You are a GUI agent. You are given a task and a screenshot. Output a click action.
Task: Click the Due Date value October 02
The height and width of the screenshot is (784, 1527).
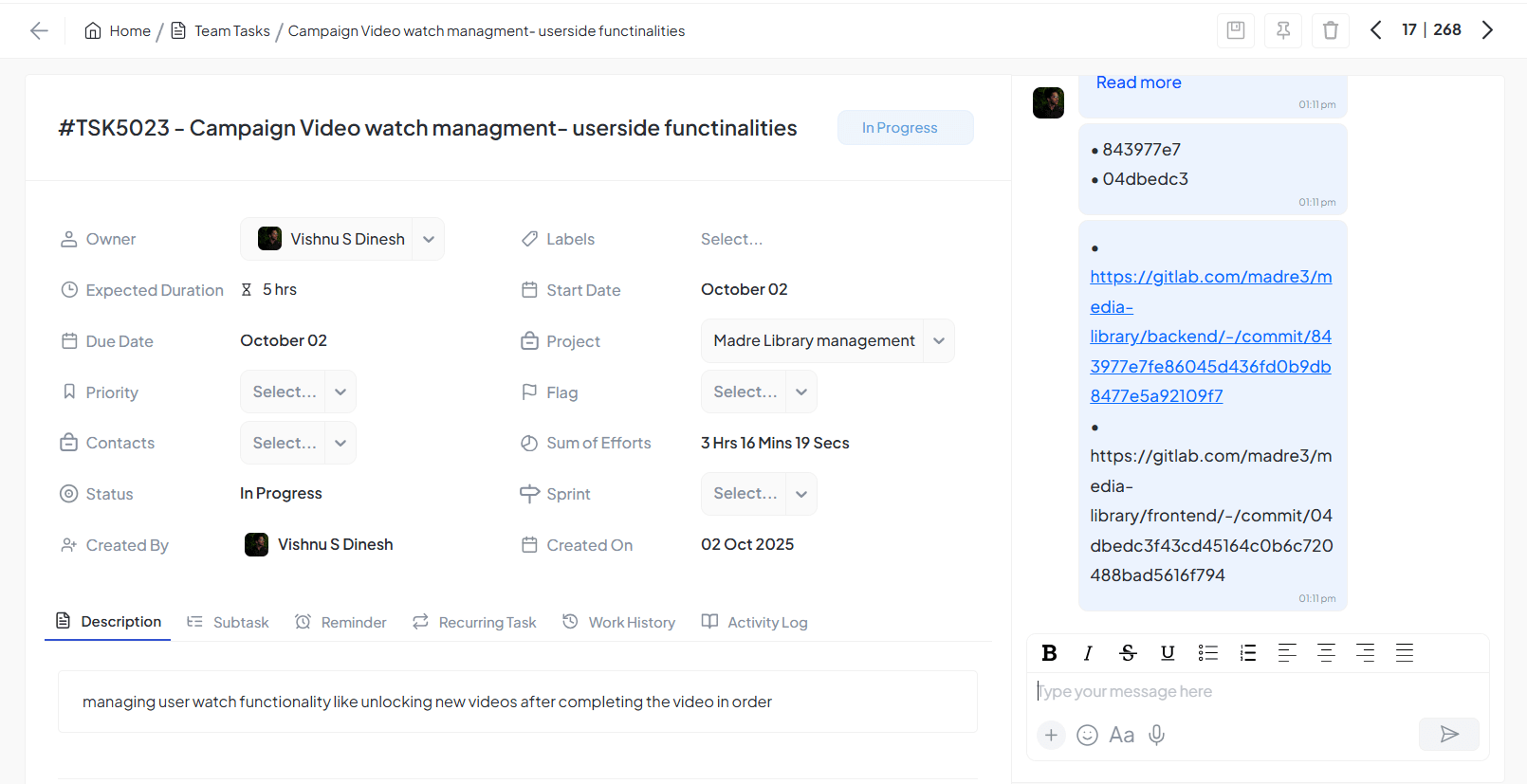(x=283, y=340)
